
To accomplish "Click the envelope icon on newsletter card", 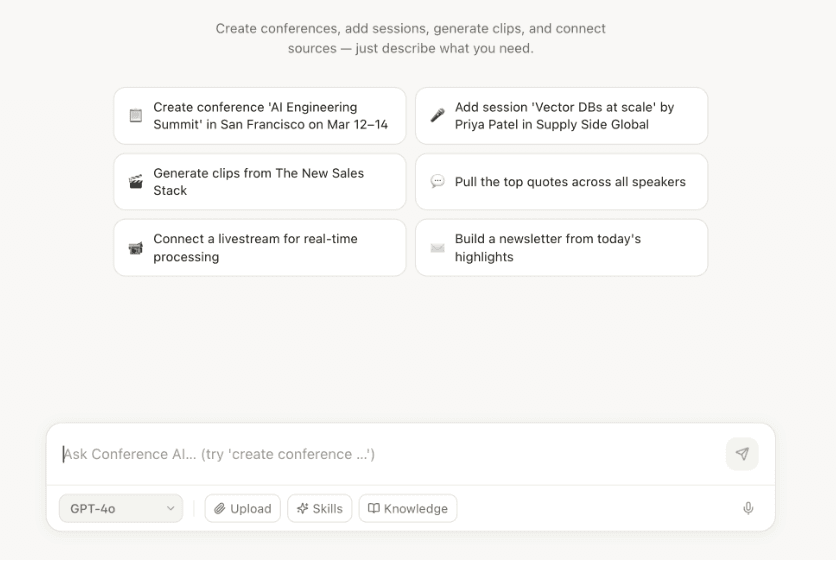I will (437, 248).
